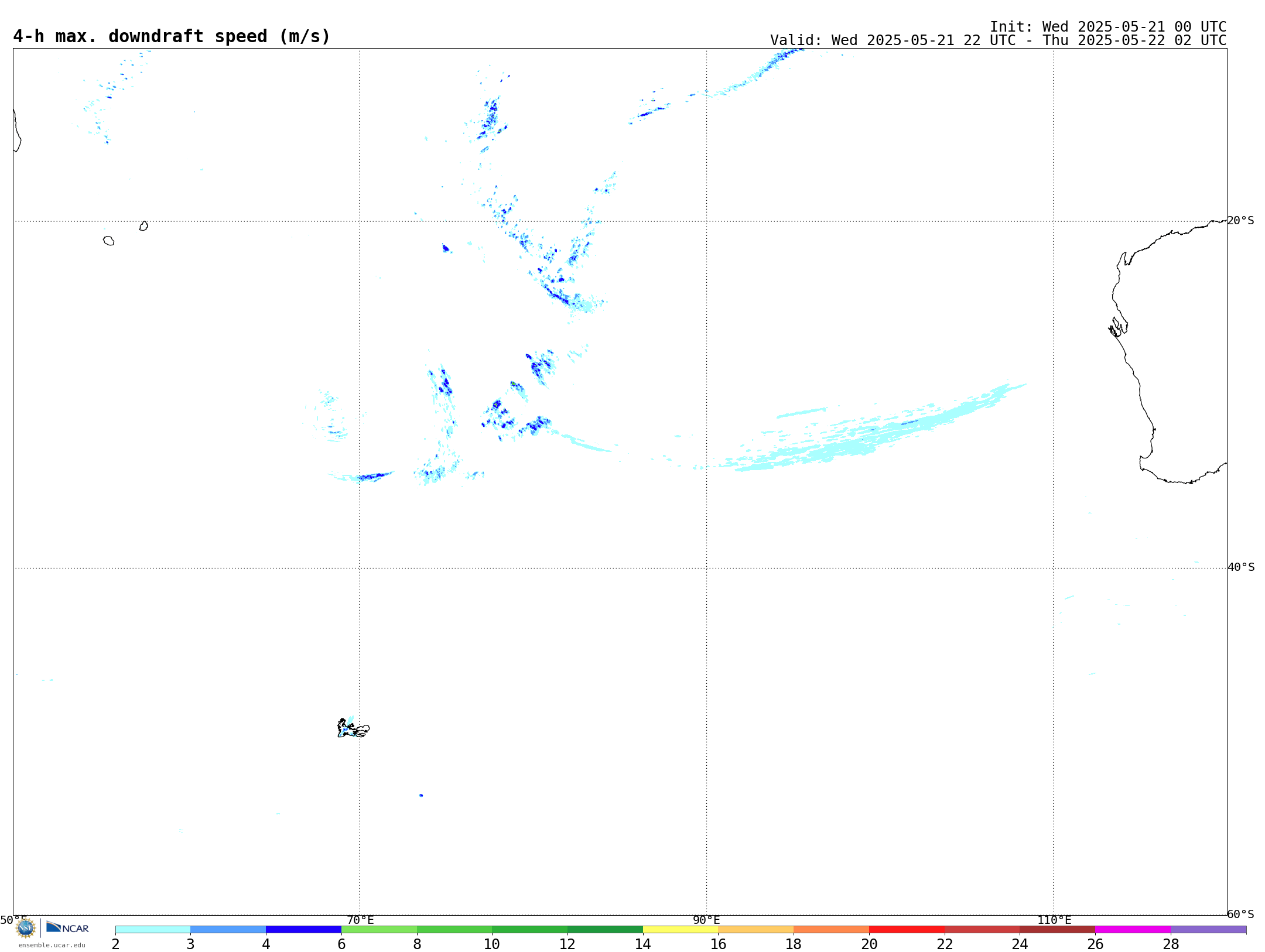Click the Mauritius island outline near 20°S
The image size is (1265, 952).
pos(143,226)
